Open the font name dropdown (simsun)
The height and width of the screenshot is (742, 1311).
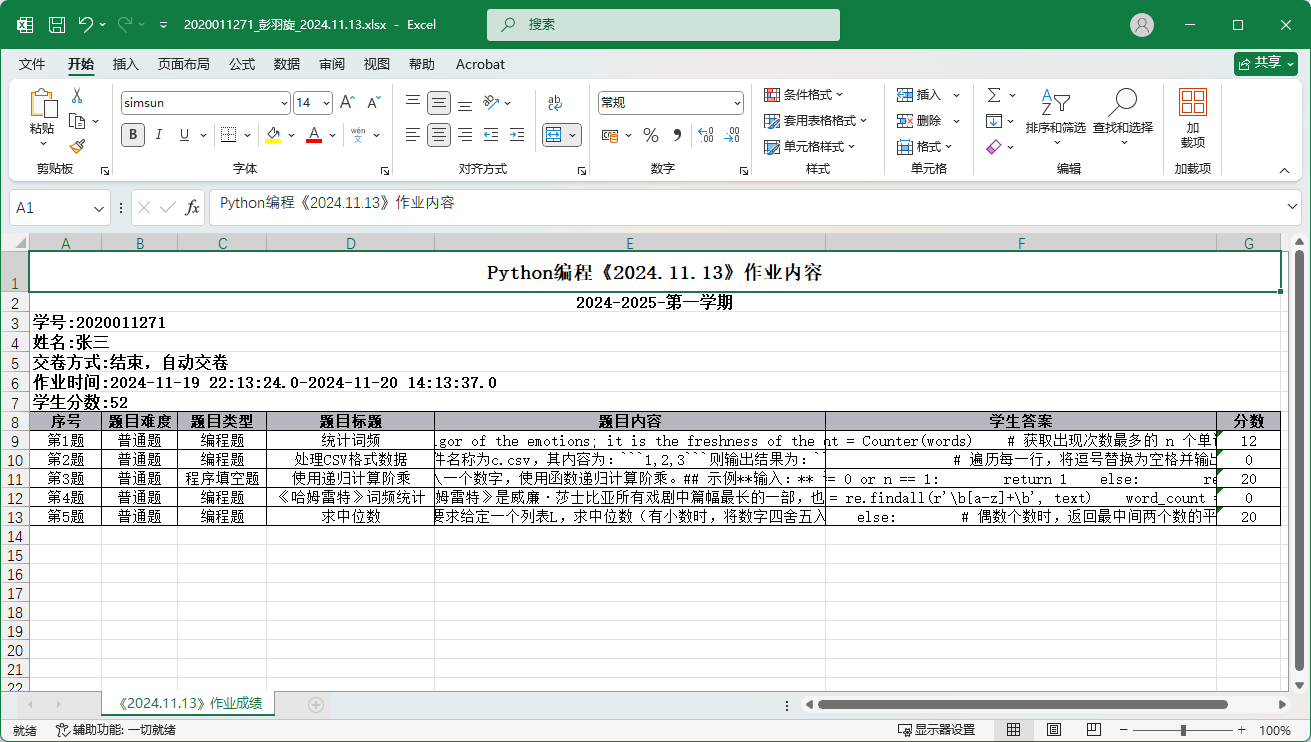click(284, 102)
